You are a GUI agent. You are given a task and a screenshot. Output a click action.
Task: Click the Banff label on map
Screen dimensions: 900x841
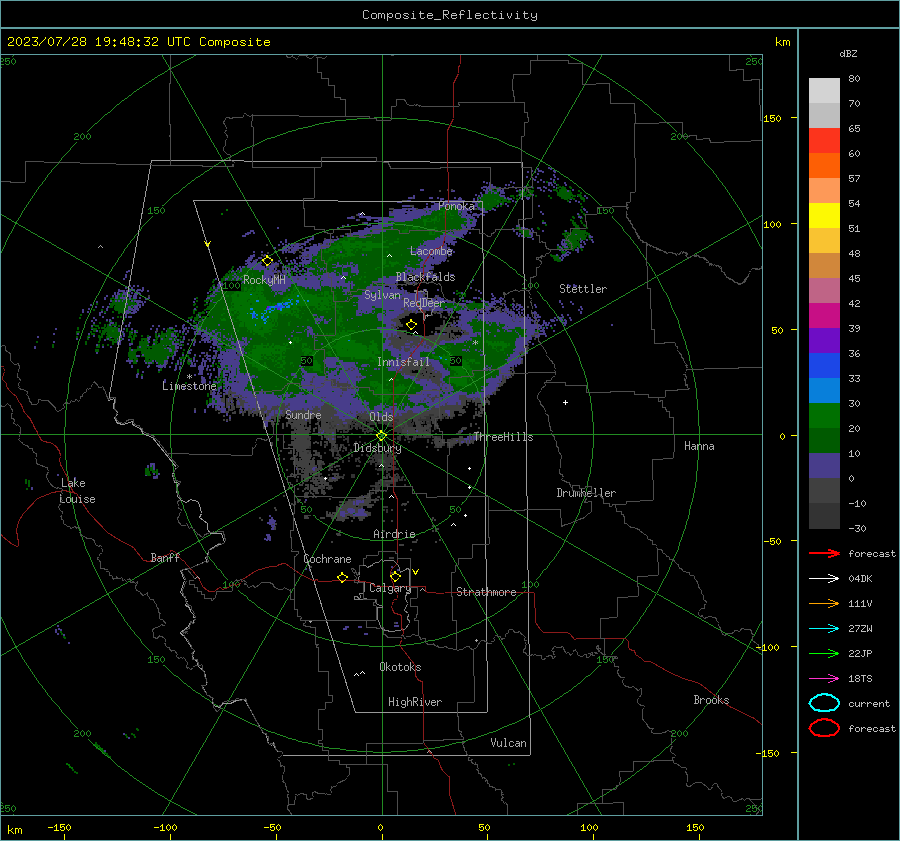(165, 557)
